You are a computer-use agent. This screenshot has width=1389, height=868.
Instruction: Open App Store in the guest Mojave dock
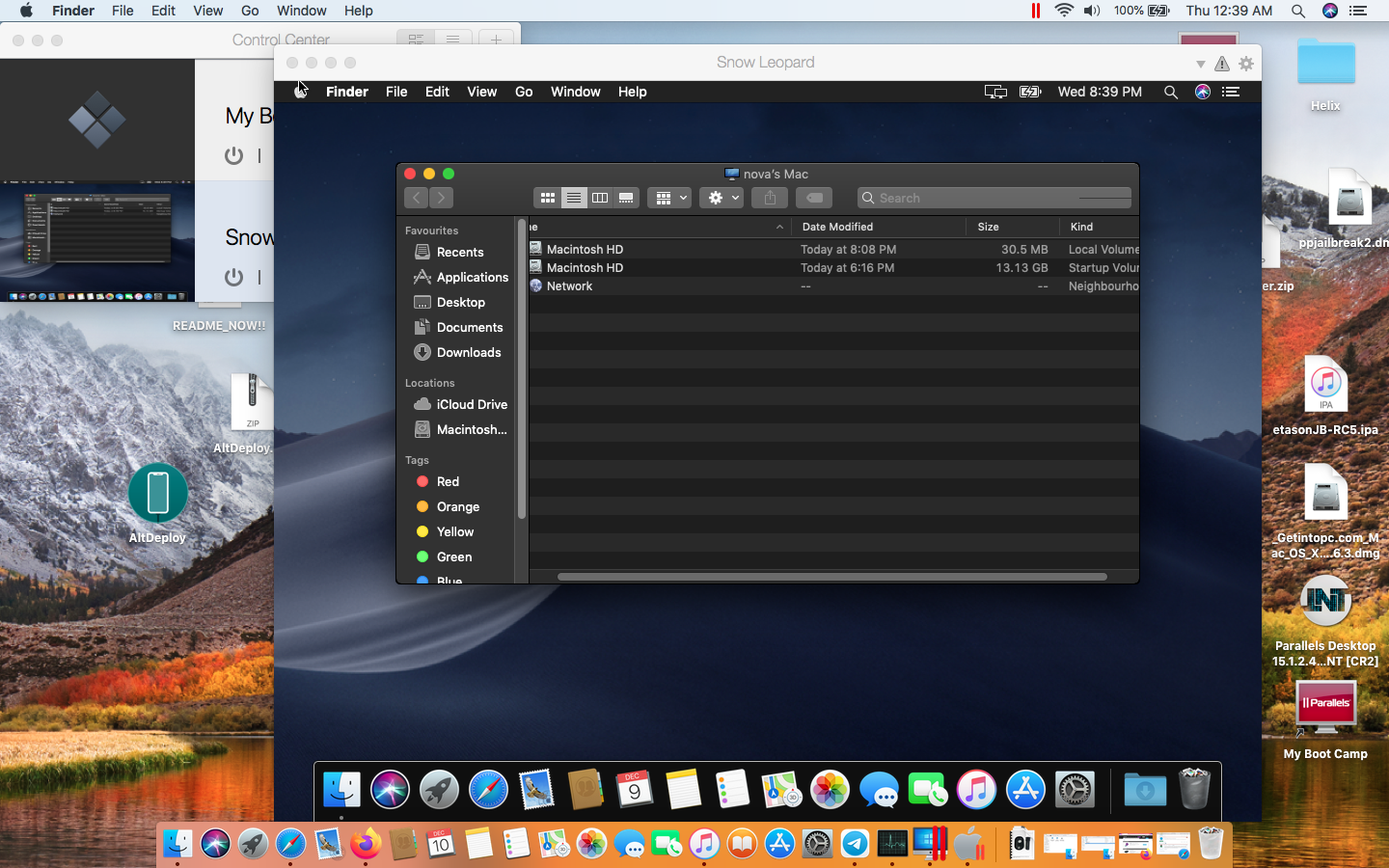[x=1025, y=790]
